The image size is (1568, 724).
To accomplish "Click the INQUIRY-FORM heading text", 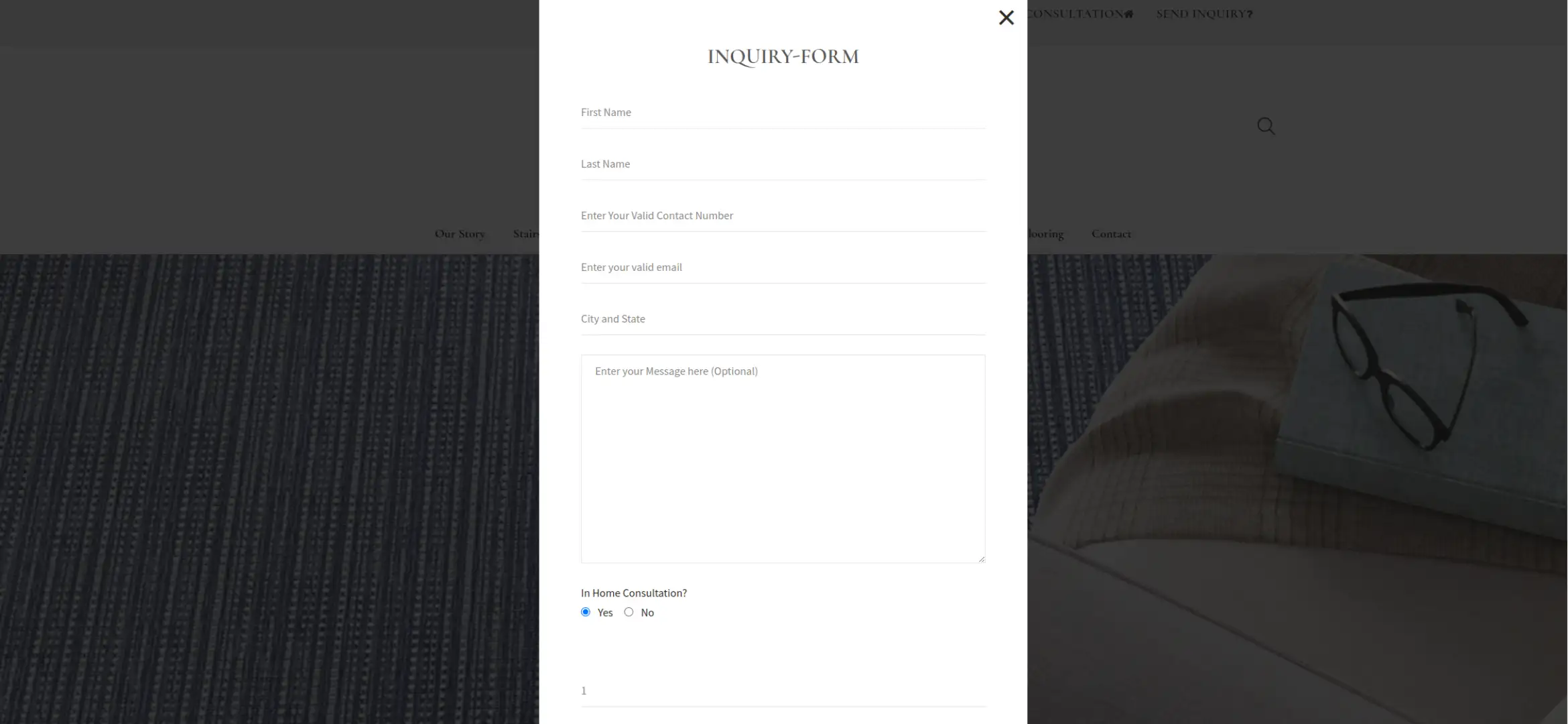I will click(x=783, y=57).
